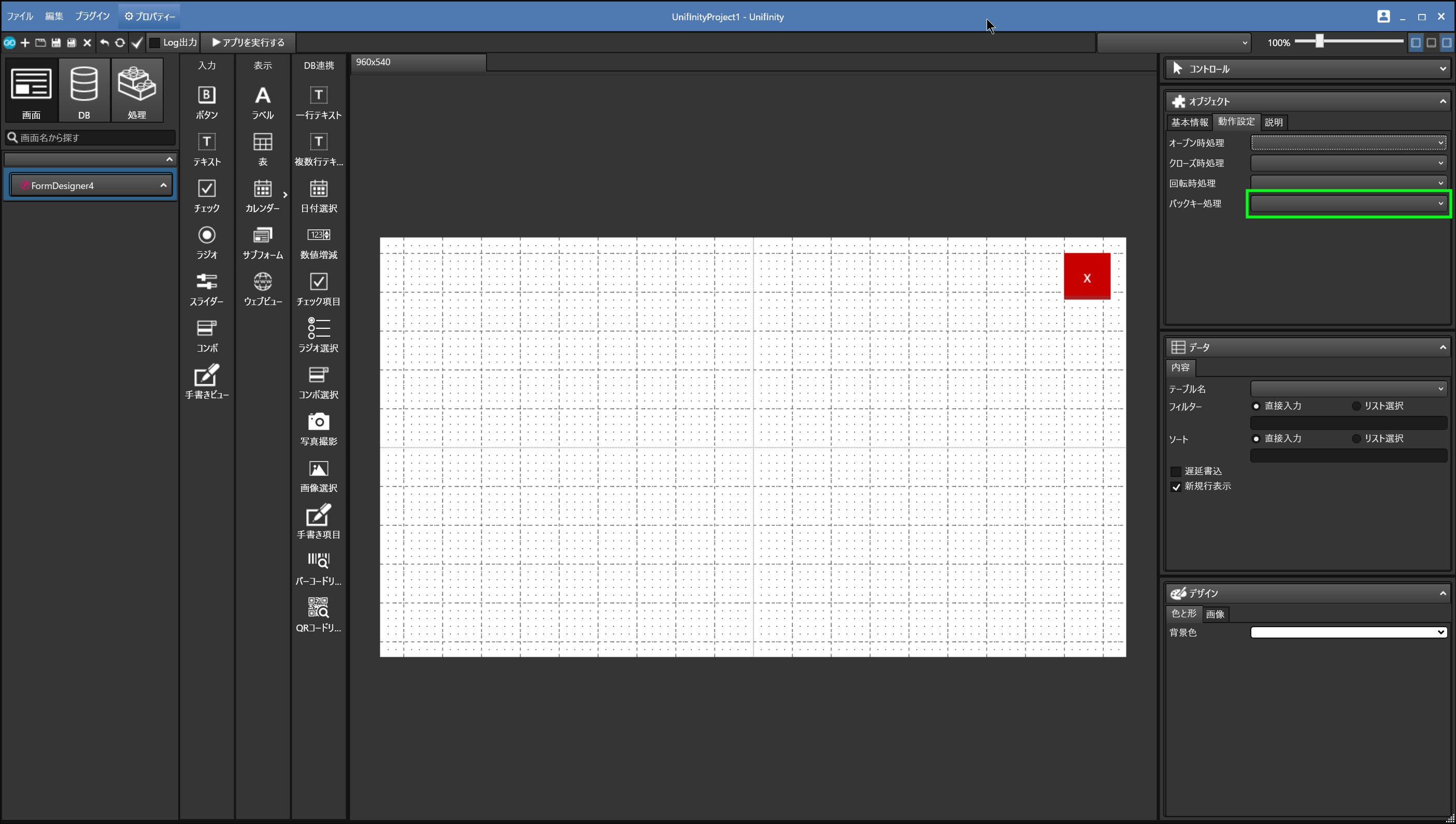This screenshot has width=1456, height=824.
Task: Click the アプリを実行する button
Action: 248,42
